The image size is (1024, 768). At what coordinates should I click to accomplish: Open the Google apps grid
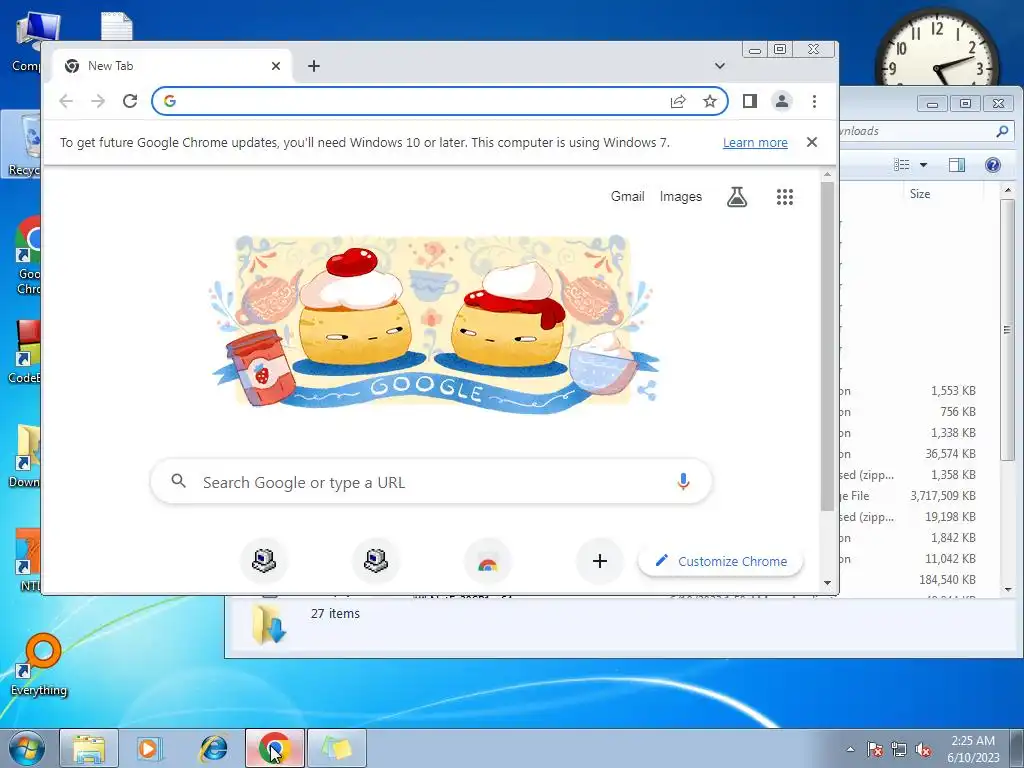pos(785,197)
